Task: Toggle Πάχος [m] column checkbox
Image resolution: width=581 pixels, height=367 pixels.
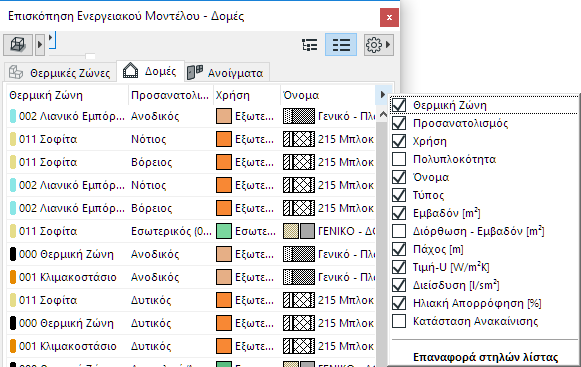Action: coord(399,249)
